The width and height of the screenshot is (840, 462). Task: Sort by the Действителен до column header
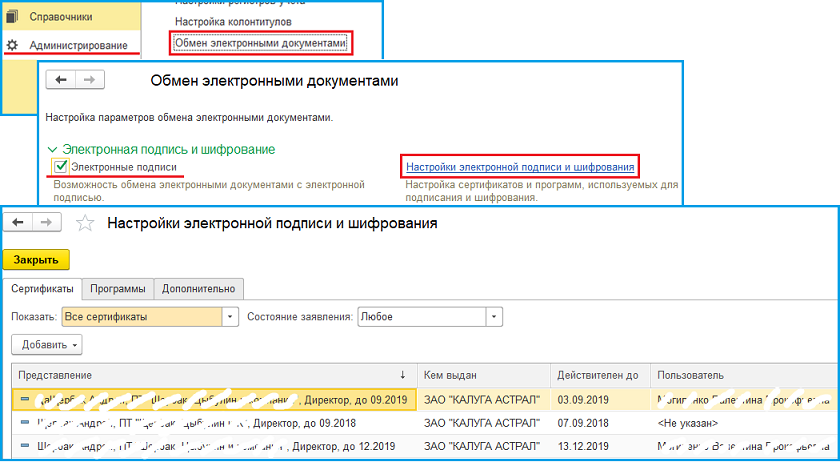pyautogui.click(x=600, y=375)
